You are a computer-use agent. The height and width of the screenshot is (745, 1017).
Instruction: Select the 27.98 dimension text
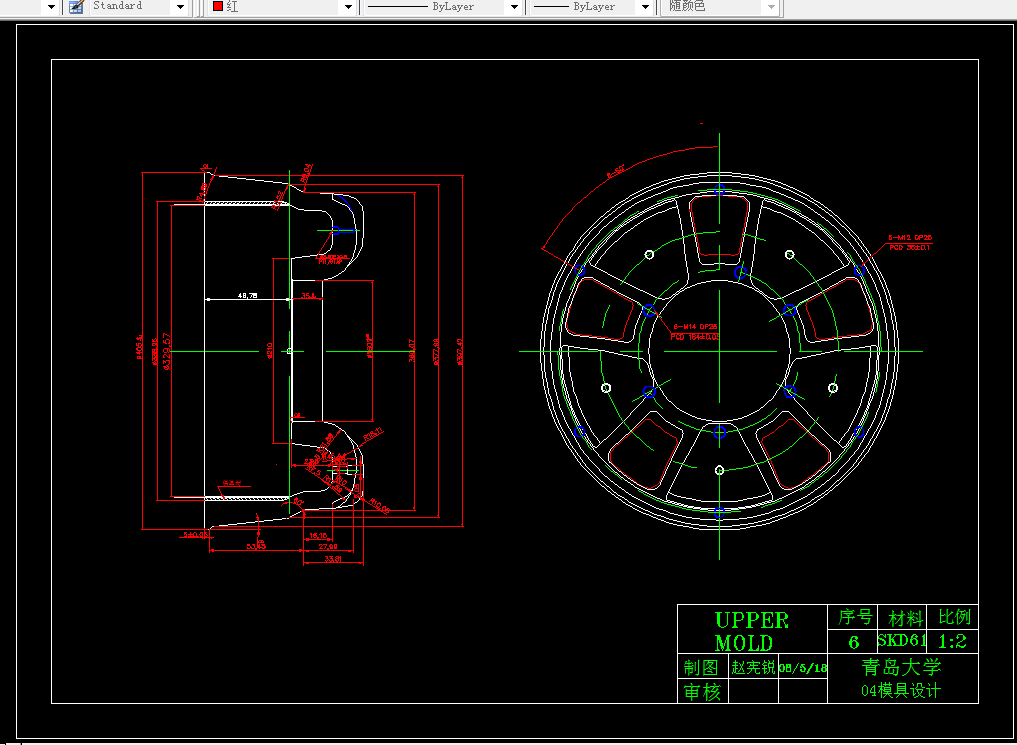[x=328, y=547]
